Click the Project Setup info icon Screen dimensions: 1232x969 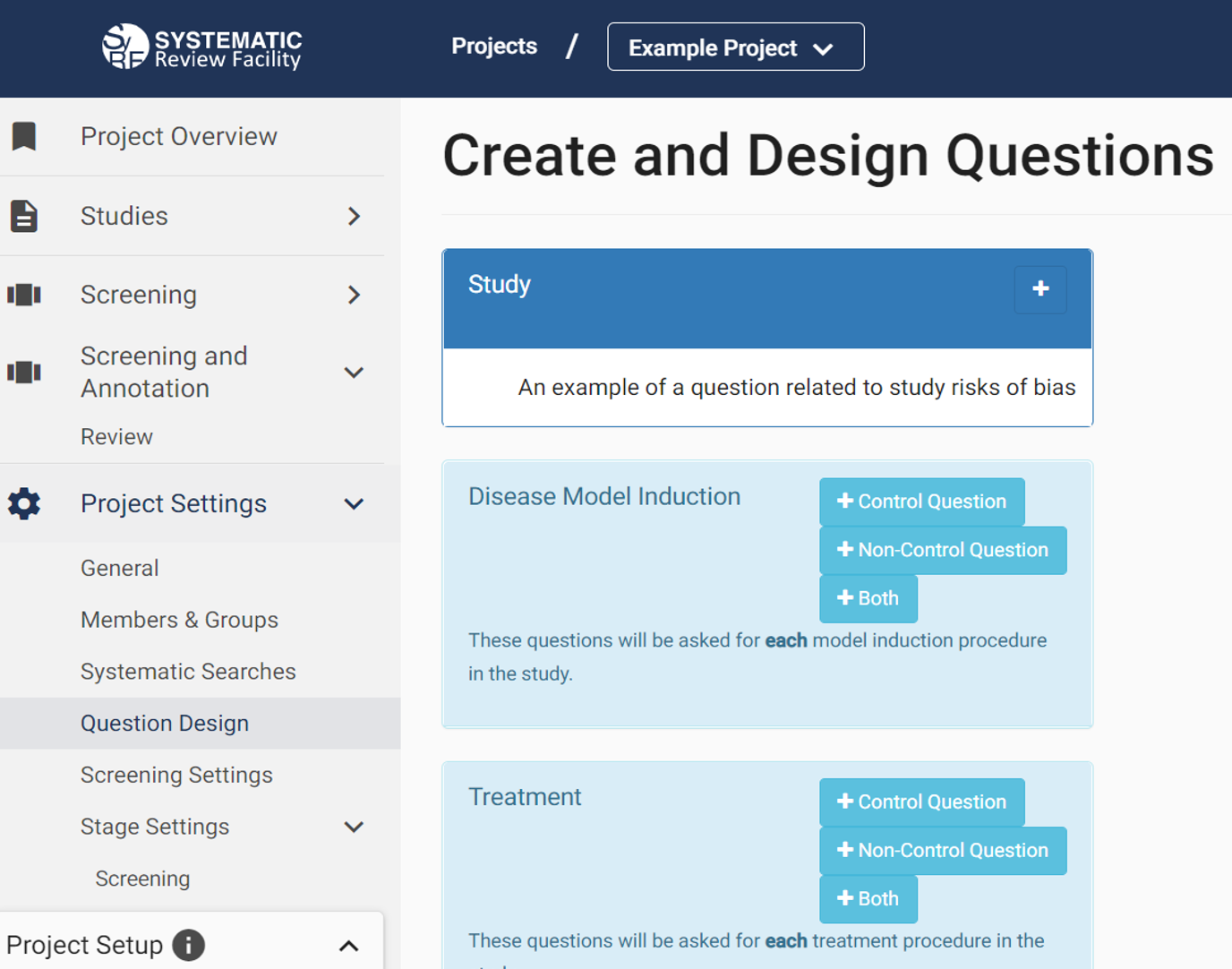188,945
